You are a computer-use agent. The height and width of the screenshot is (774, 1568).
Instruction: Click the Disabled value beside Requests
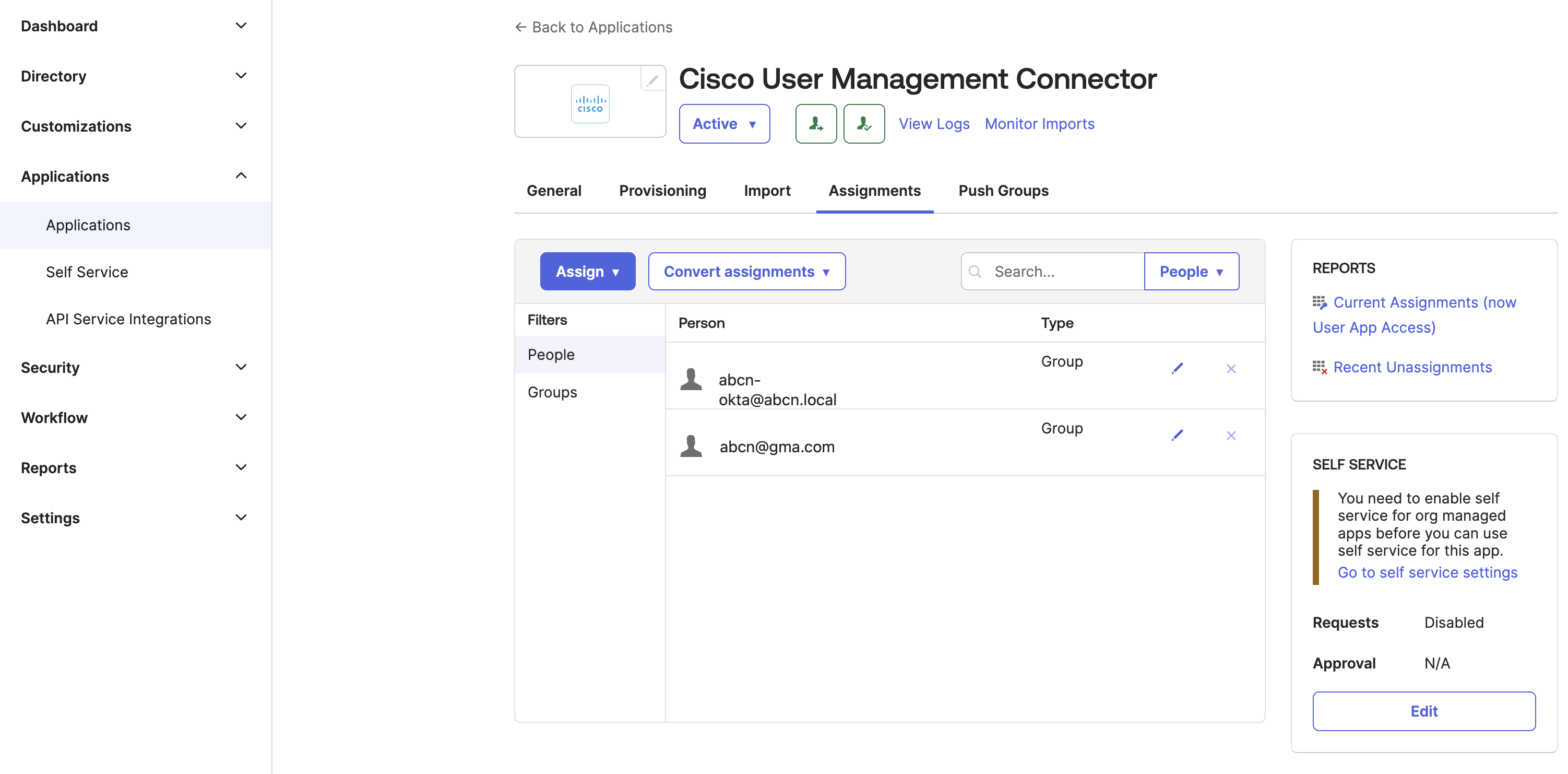point(1454,623)
